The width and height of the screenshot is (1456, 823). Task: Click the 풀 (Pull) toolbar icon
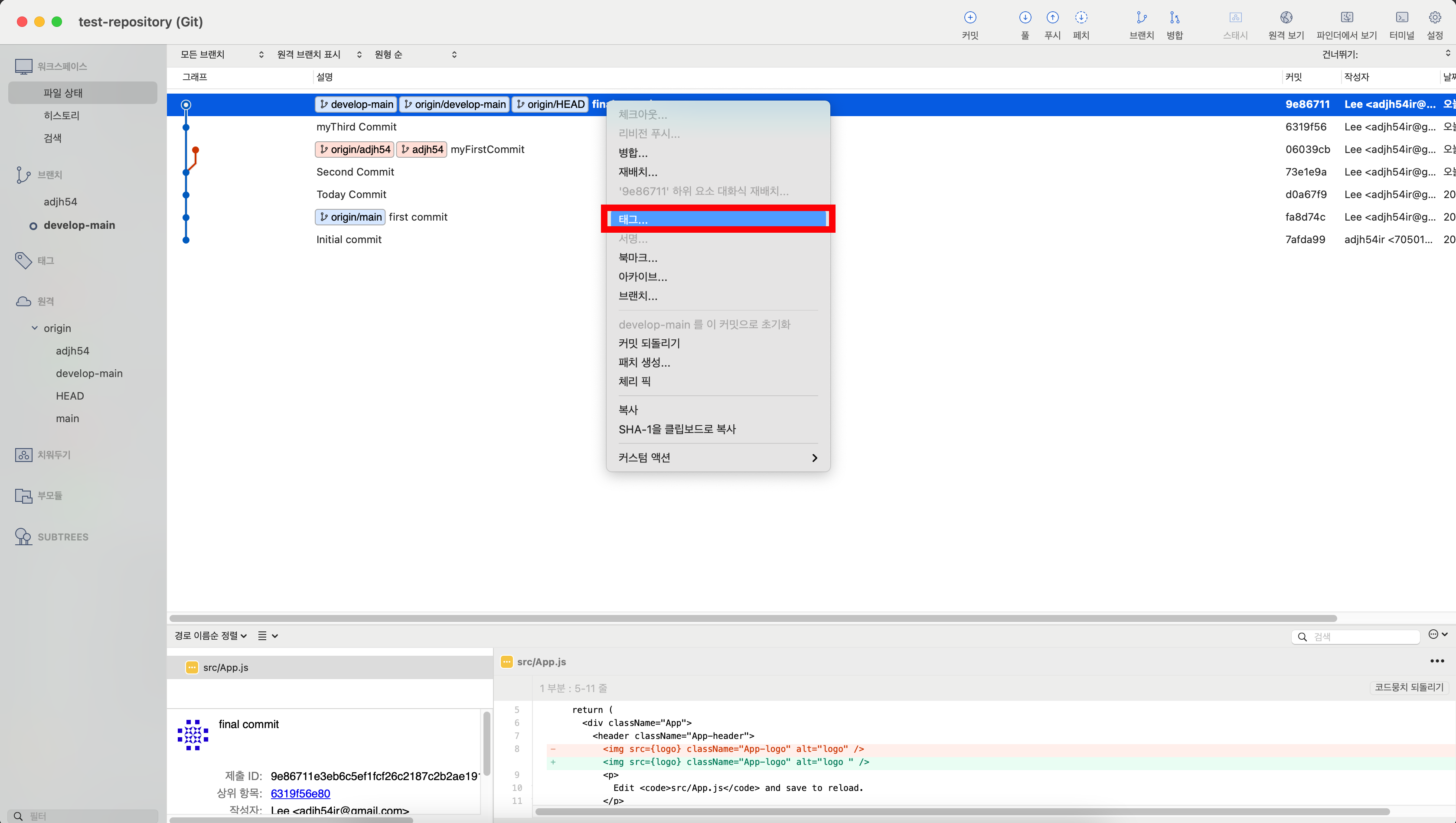pos(1025,18)
